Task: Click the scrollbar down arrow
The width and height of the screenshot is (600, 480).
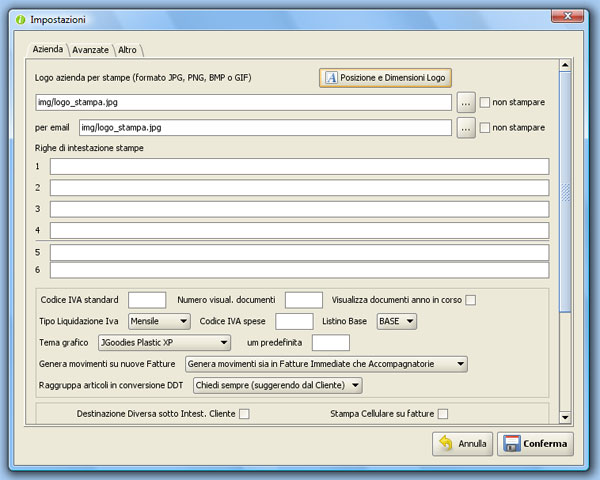Action: click(x=565, y=417)
